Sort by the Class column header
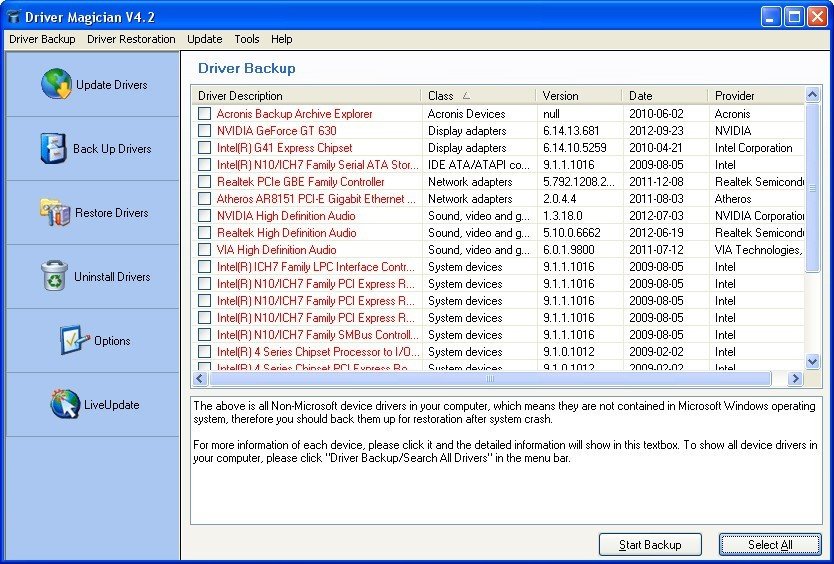 coord(479,96)
